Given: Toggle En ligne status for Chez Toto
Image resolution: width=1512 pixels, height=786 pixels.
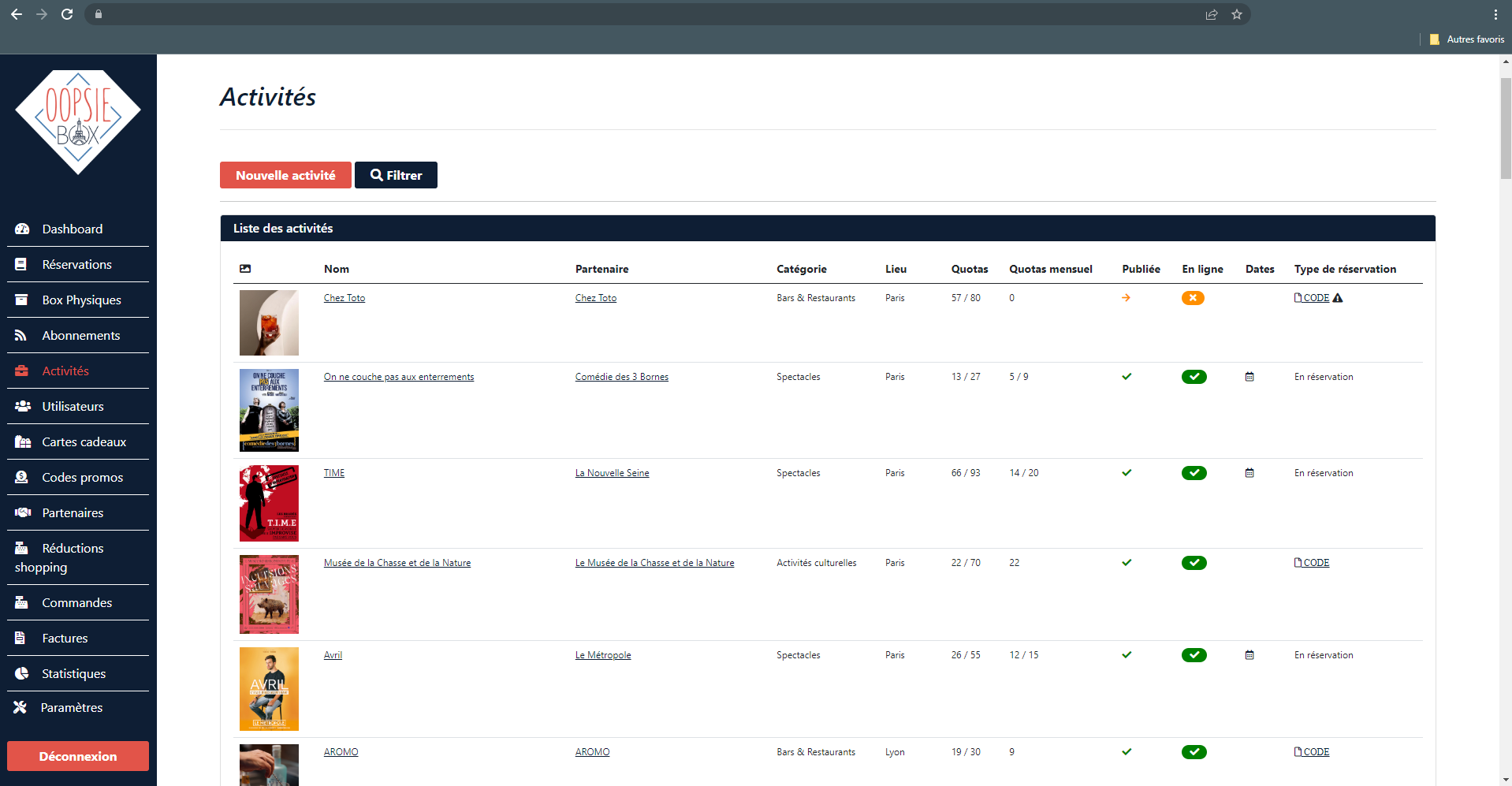Looking at the screenshot, I should click(x=1193, y=298).
